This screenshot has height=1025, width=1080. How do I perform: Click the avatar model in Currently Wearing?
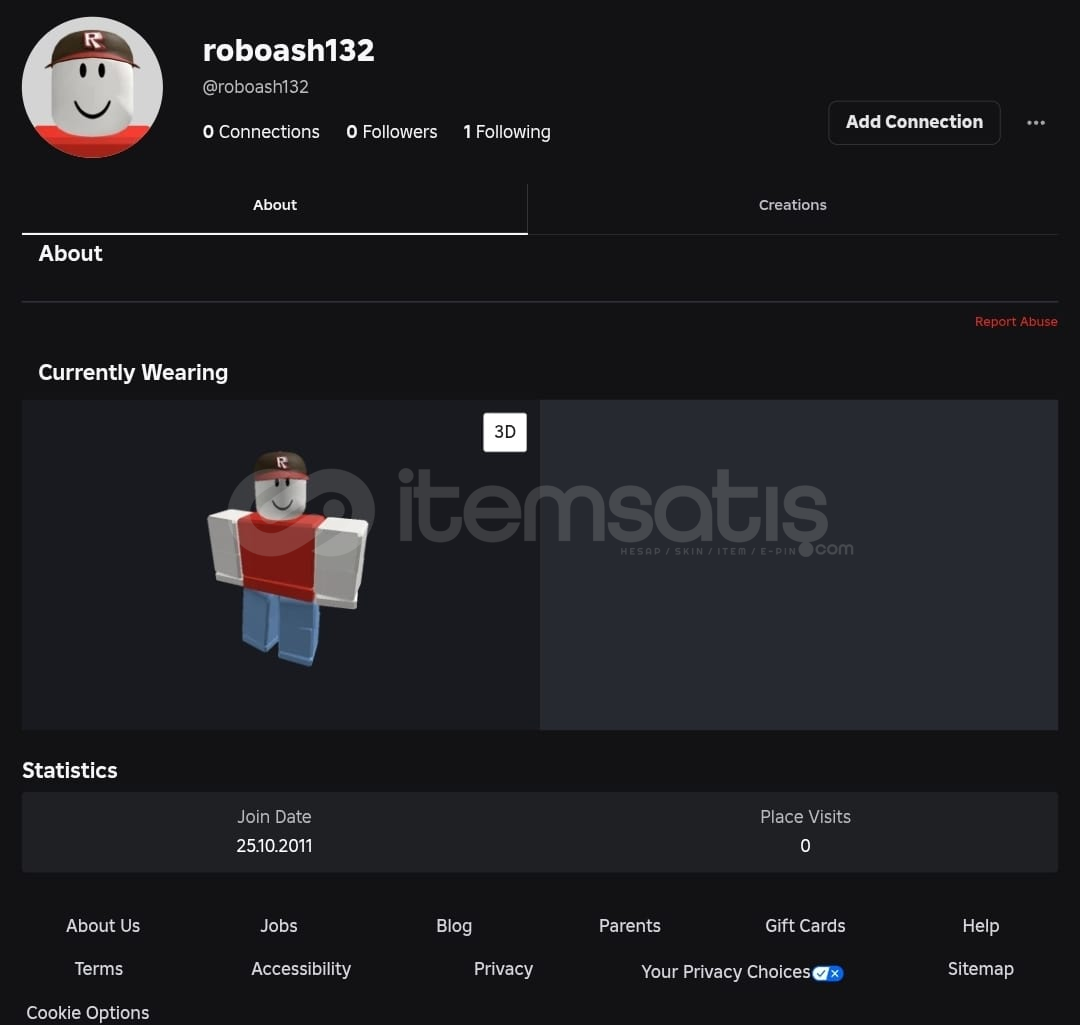pos(288,558)
